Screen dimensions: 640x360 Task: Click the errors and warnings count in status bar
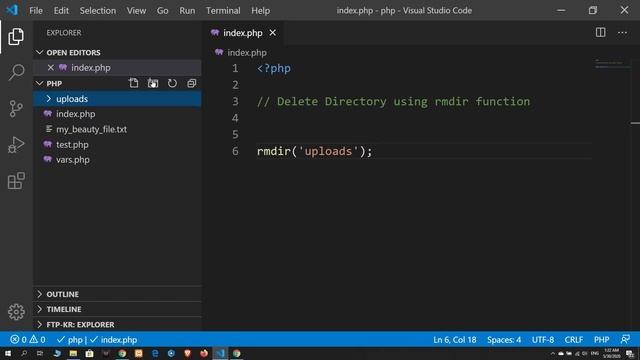pyautogui.click(x=28, y=340)
